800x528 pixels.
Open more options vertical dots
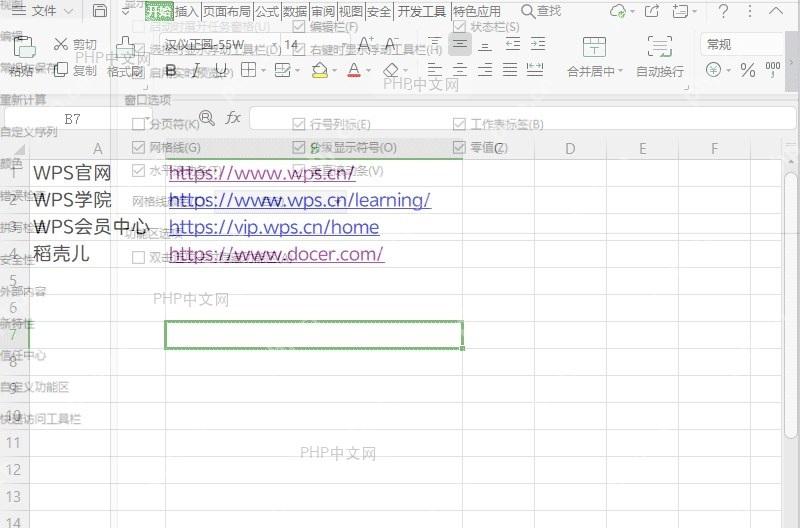pos(749,11)
